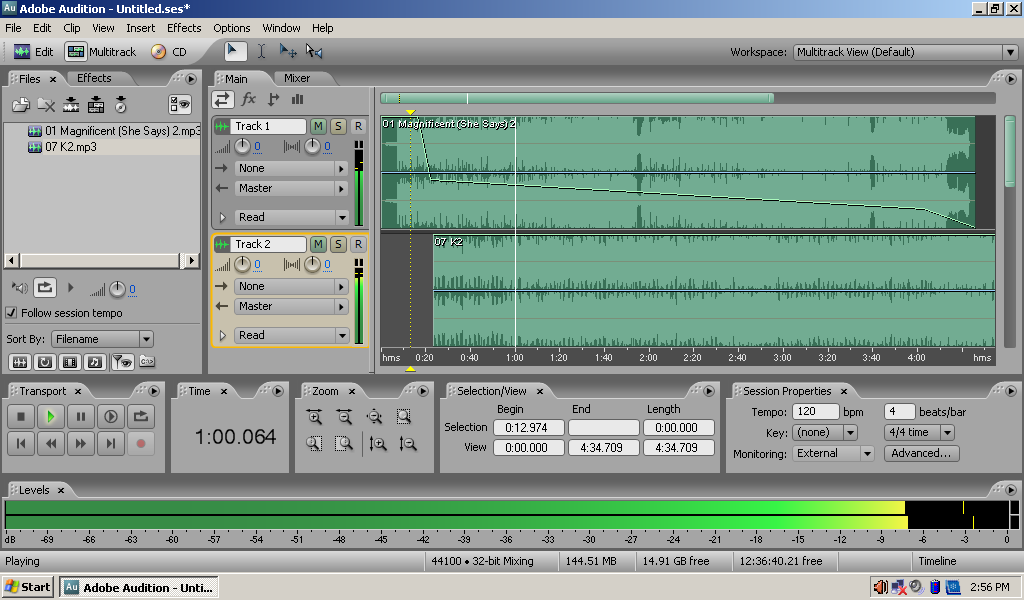Solo Track 2 with S button
The width and height of the screenshot is (1024, 600).
tap(338, 244)
